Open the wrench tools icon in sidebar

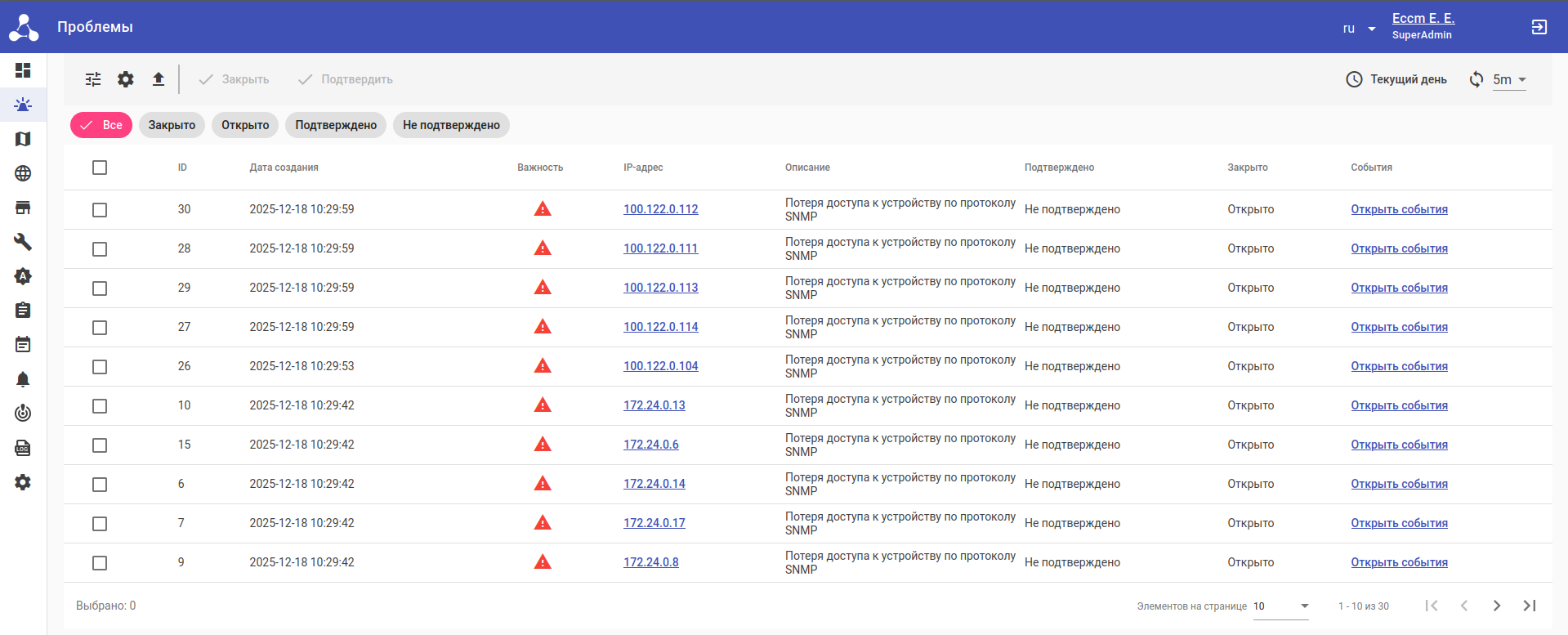click(x=23, y=242)
